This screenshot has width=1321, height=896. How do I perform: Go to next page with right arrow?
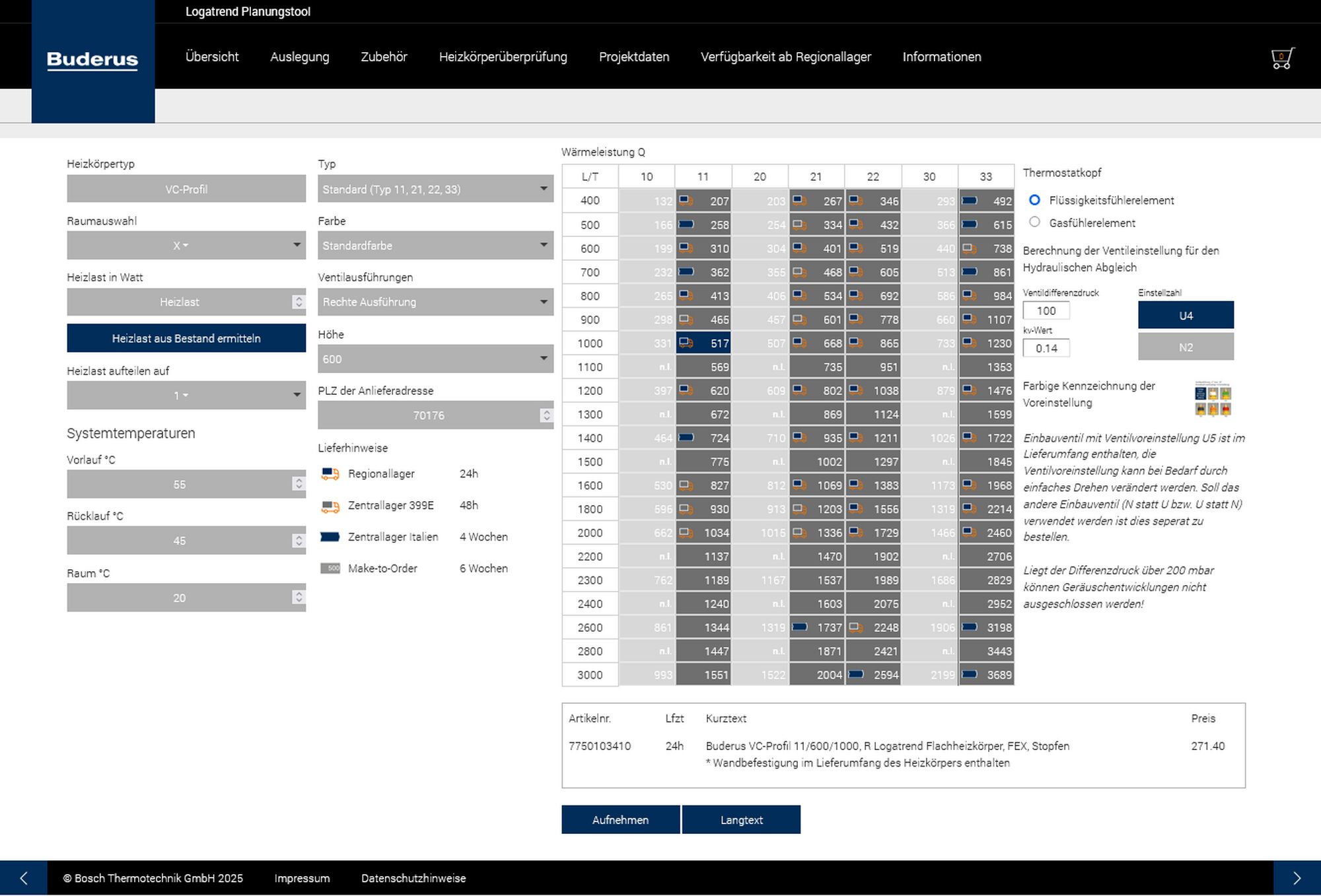pos(1297,878)
